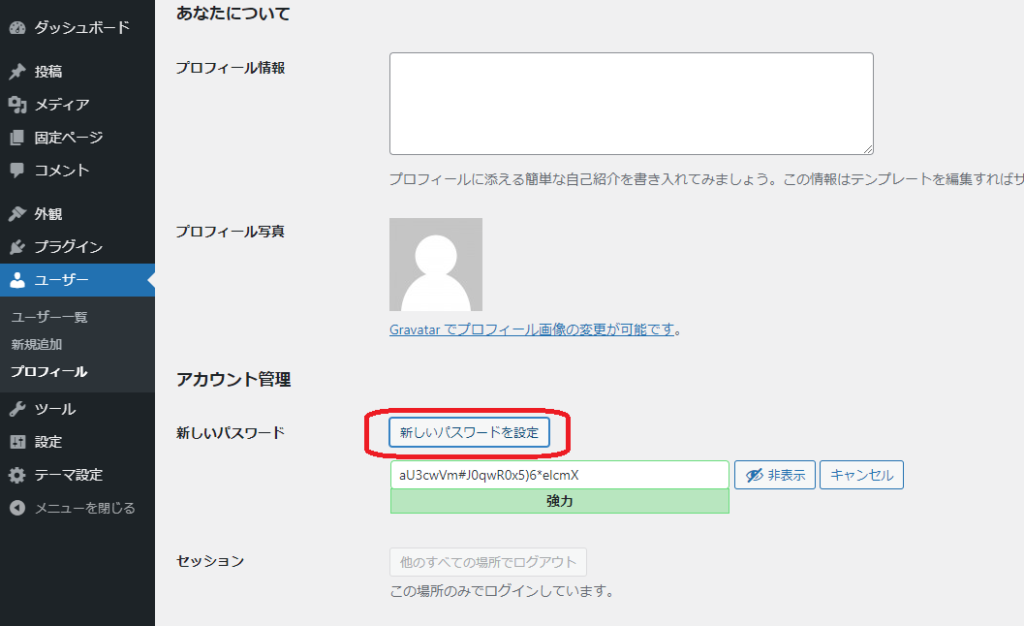This screenshot has height=626, width=1024.
Task: Click the paintbrush icon for 外観
Action: click(17, 214)
